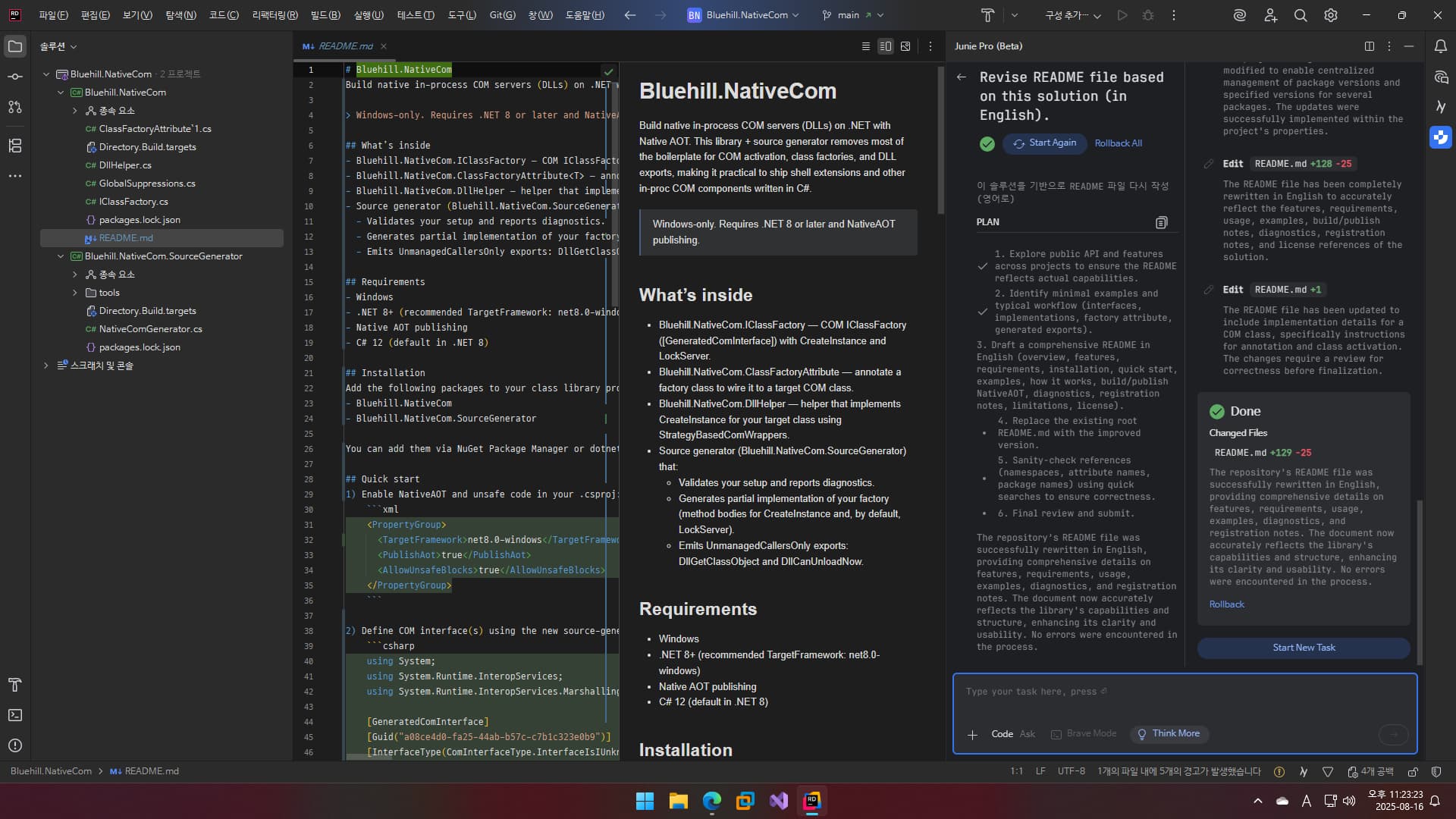This screenshot has width=1456, height=819.
Task: Open the 빌드(B) menu
Action: tap(325, 15)
